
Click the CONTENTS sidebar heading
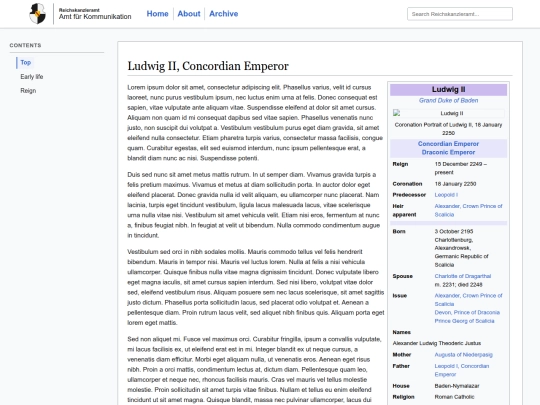[25, 45]
